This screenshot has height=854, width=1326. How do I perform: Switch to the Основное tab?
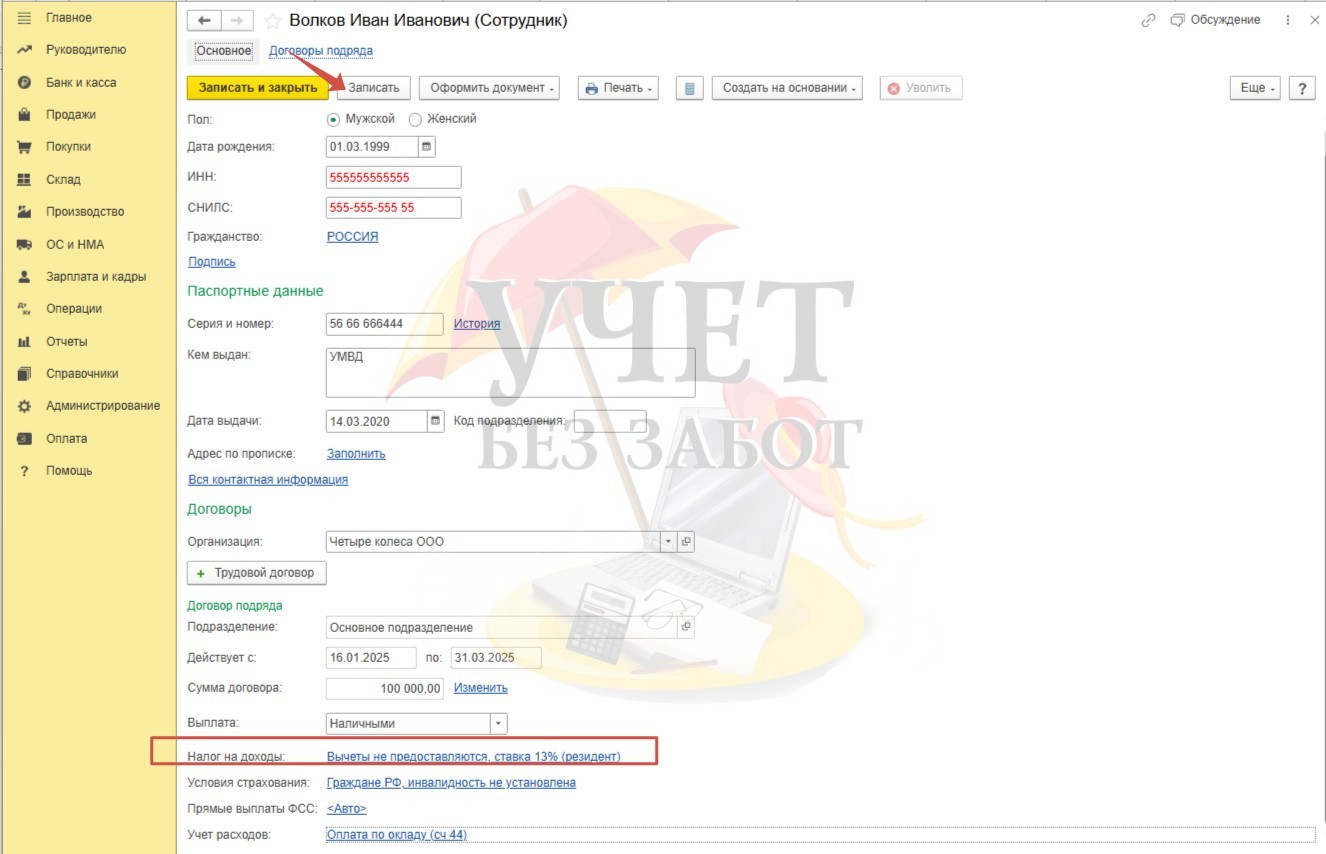tap(224, 50)
